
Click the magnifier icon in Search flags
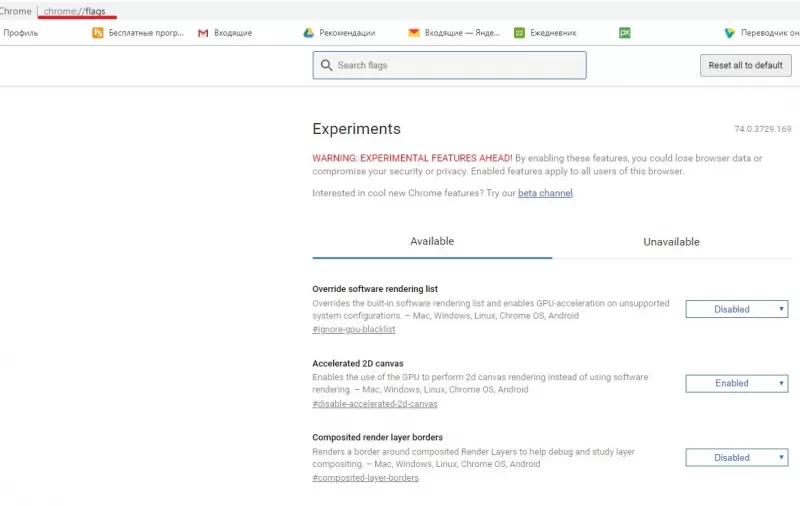pos(326,66)
